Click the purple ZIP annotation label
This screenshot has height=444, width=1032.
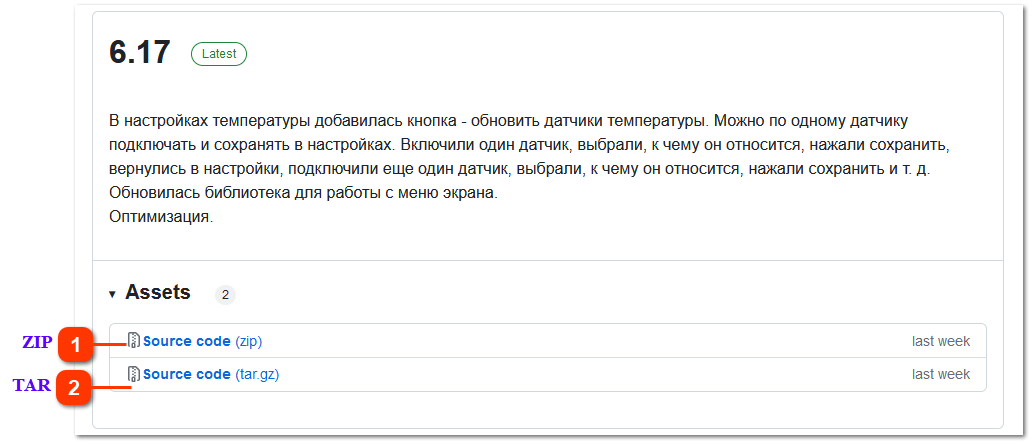point(38,343)
